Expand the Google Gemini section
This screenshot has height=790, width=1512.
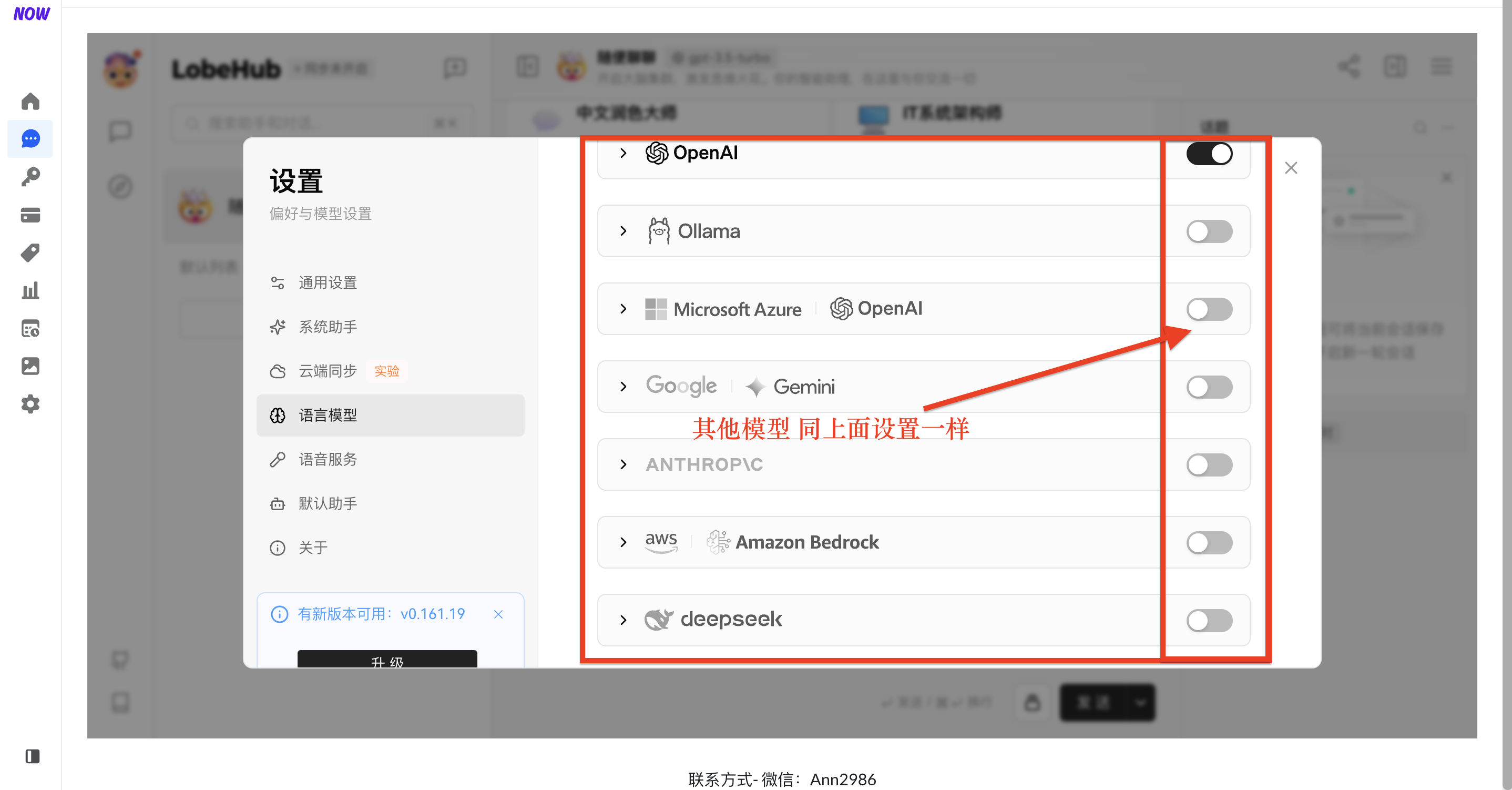(x=624, y=387)
